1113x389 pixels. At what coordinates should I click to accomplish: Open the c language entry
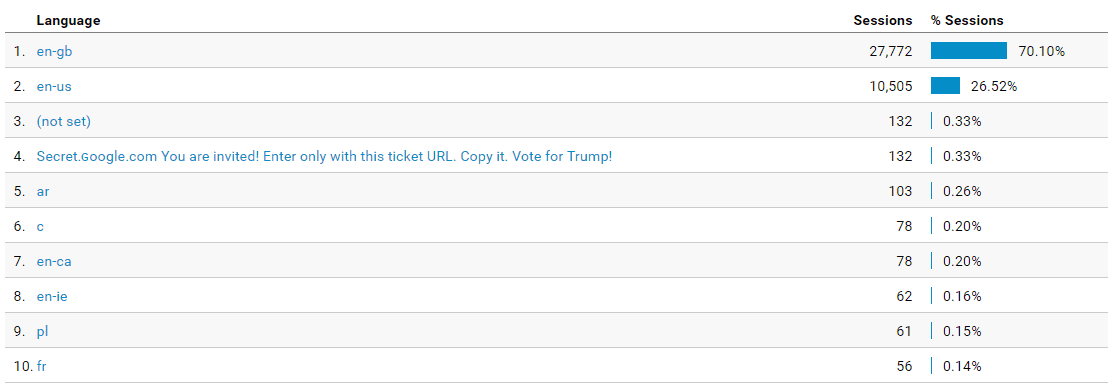click(40, 226)
